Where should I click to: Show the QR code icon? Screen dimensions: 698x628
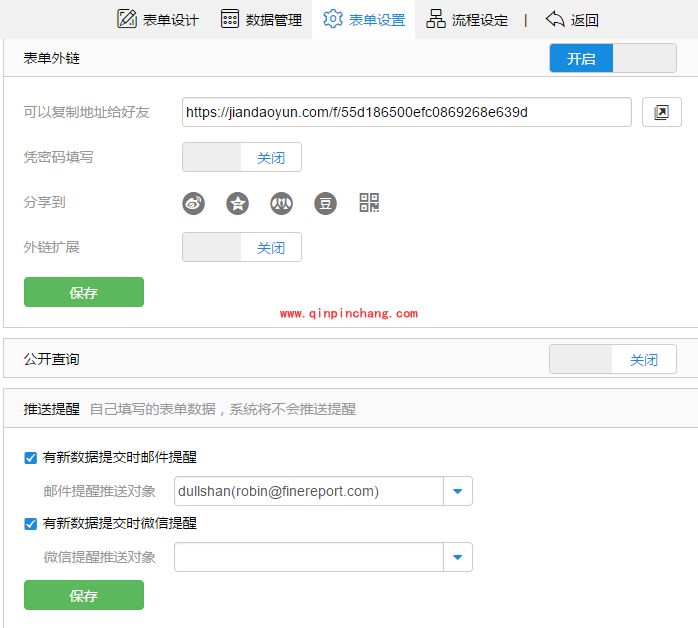369,203
